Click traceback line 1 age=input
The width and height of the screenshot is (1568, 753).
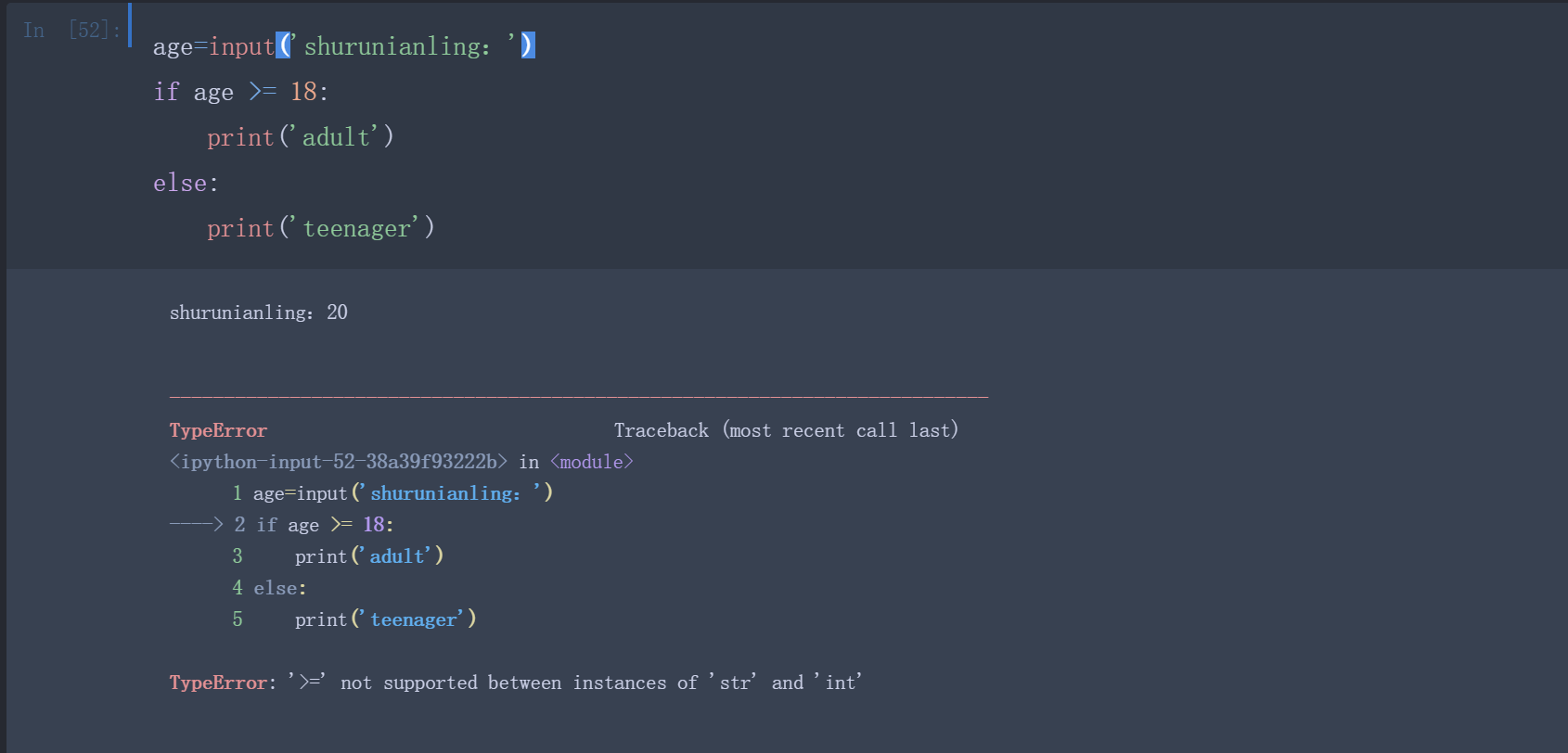coord(393,493)
